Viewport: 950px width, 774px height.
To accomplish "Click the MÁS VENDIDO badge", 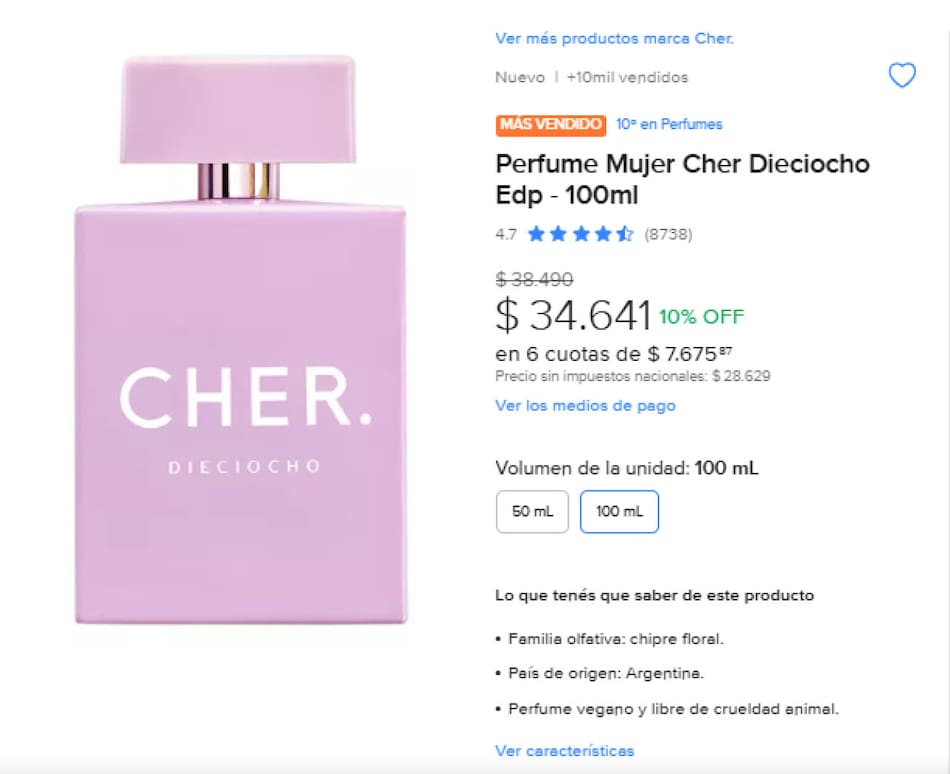I will [x=551, y=125].
